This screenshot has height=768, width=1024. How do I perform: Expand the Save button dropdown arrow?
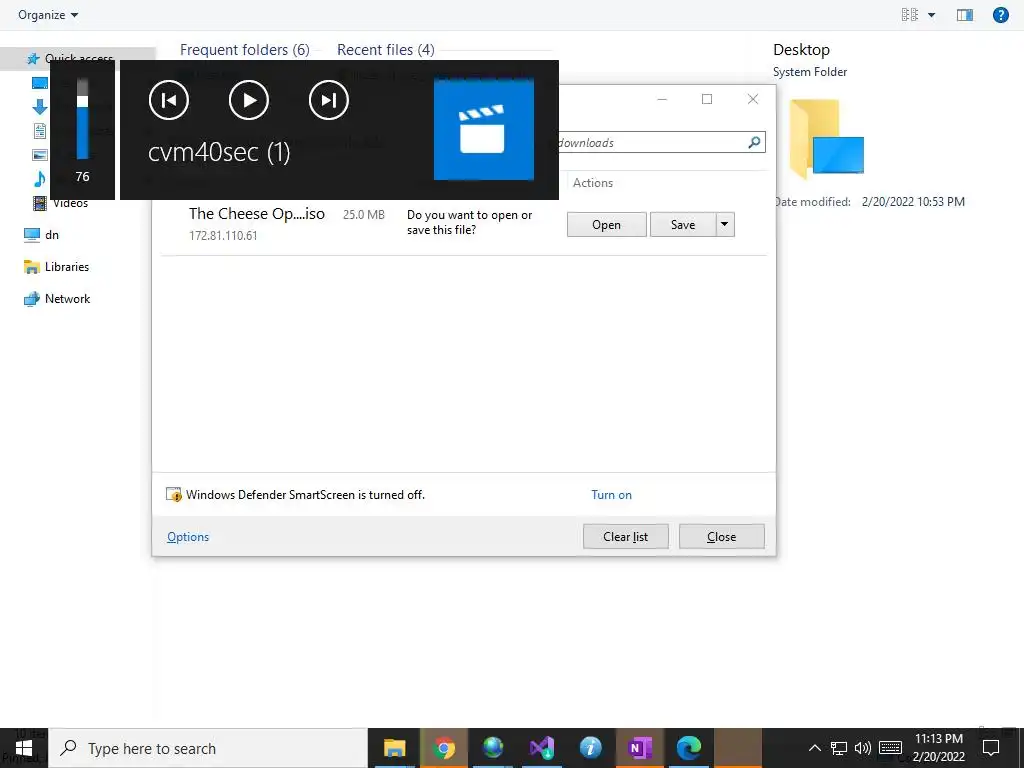[725, 225]
